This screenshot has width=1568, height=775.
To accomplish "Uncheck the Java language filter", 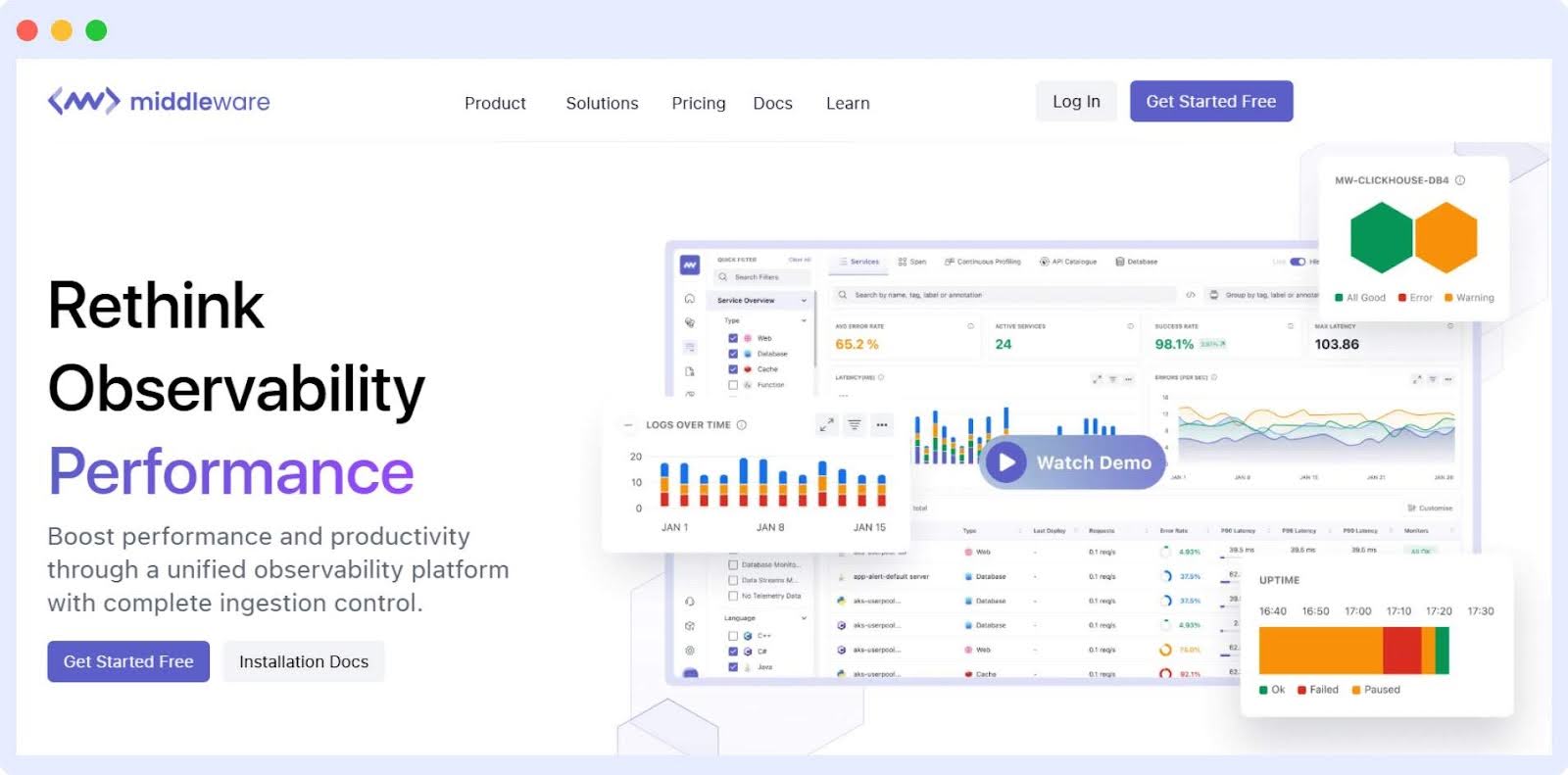I will pyautogui.click(x=733, y=667).
